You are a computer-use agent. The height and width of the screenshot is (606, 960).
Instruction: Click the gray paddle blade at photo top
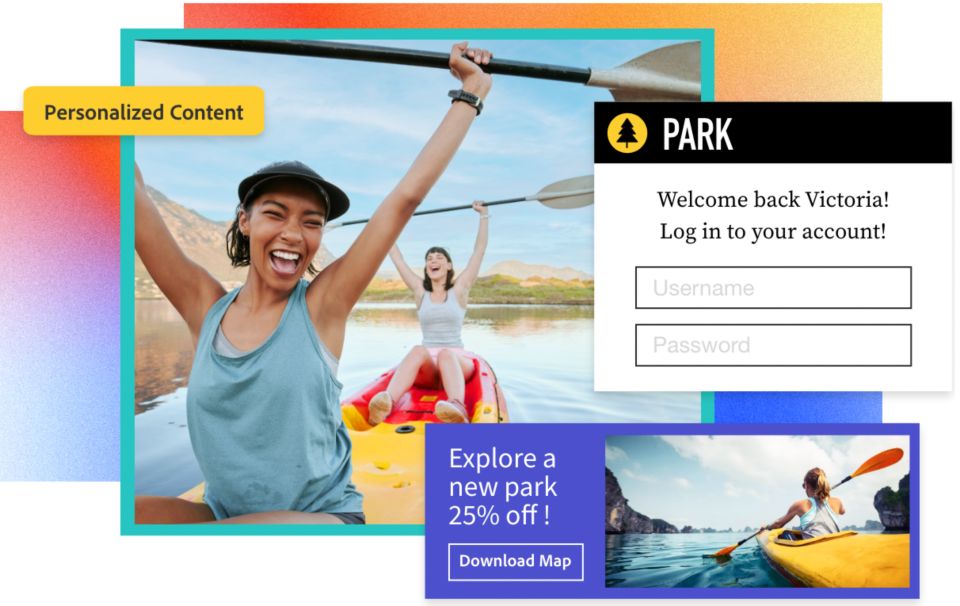645,71
